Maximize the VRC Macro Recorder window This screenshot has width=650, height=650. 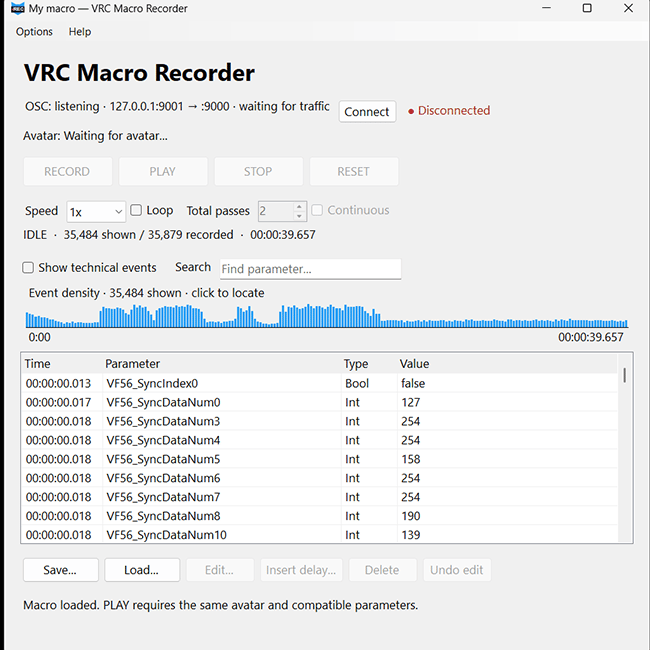(x=587, y=8)
